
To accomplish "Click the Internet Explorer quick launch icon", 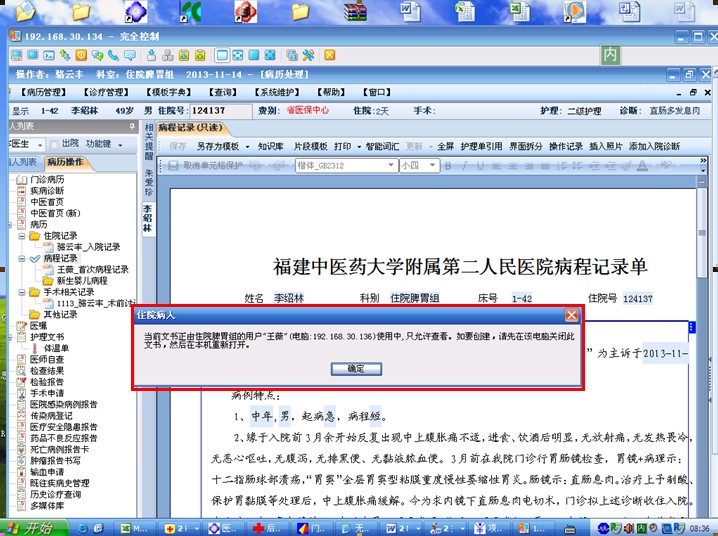I will (83, 528).
